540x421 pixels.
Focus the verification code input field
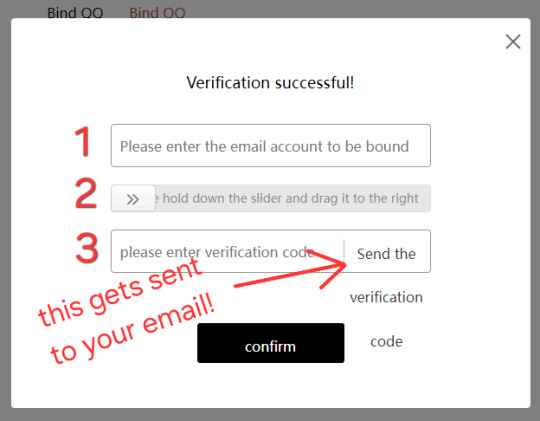point(227,251)
